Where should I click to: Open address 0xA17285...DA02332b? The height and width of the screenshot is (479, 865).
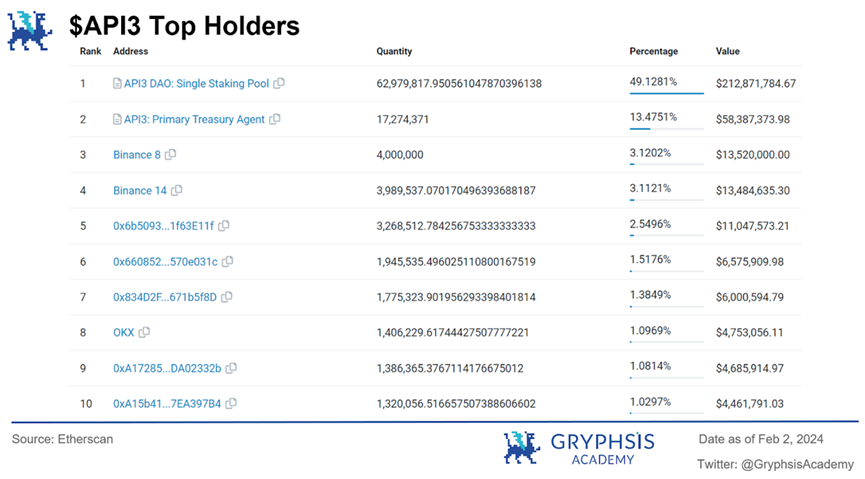tap(167, 368)
